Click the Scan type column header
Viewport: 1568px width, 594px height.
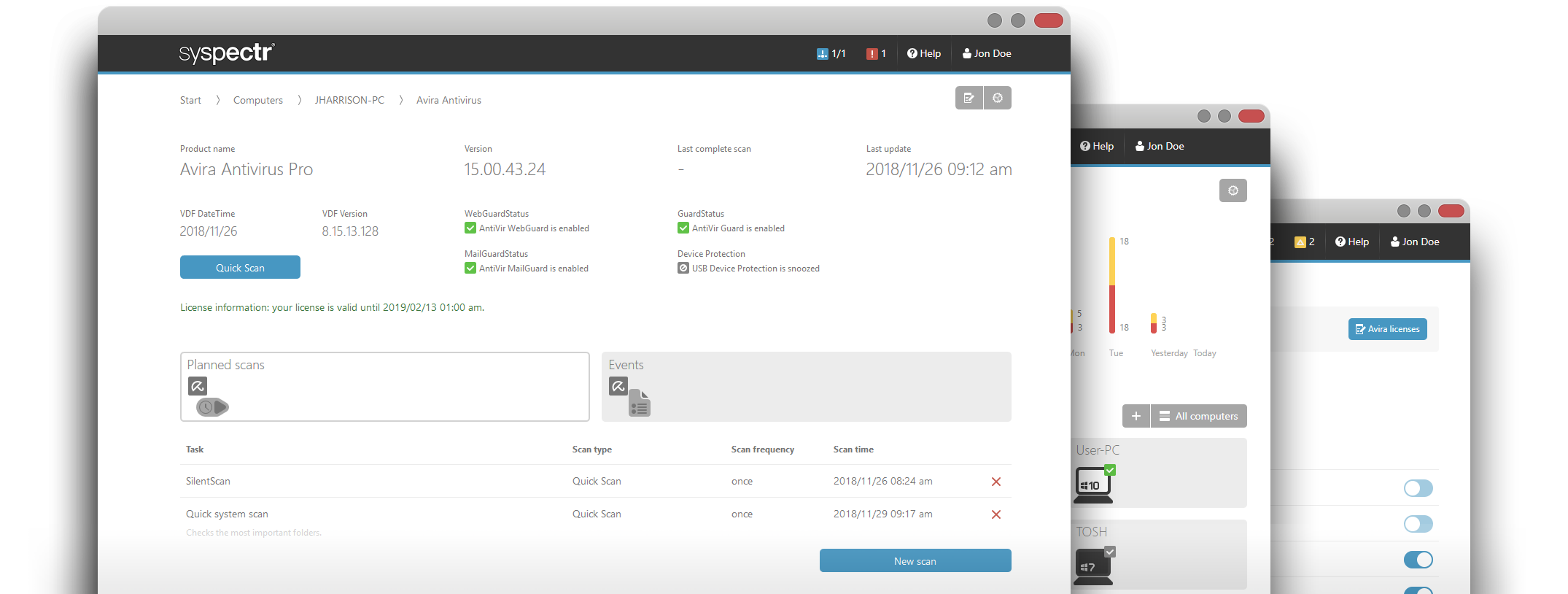[592, 450]
